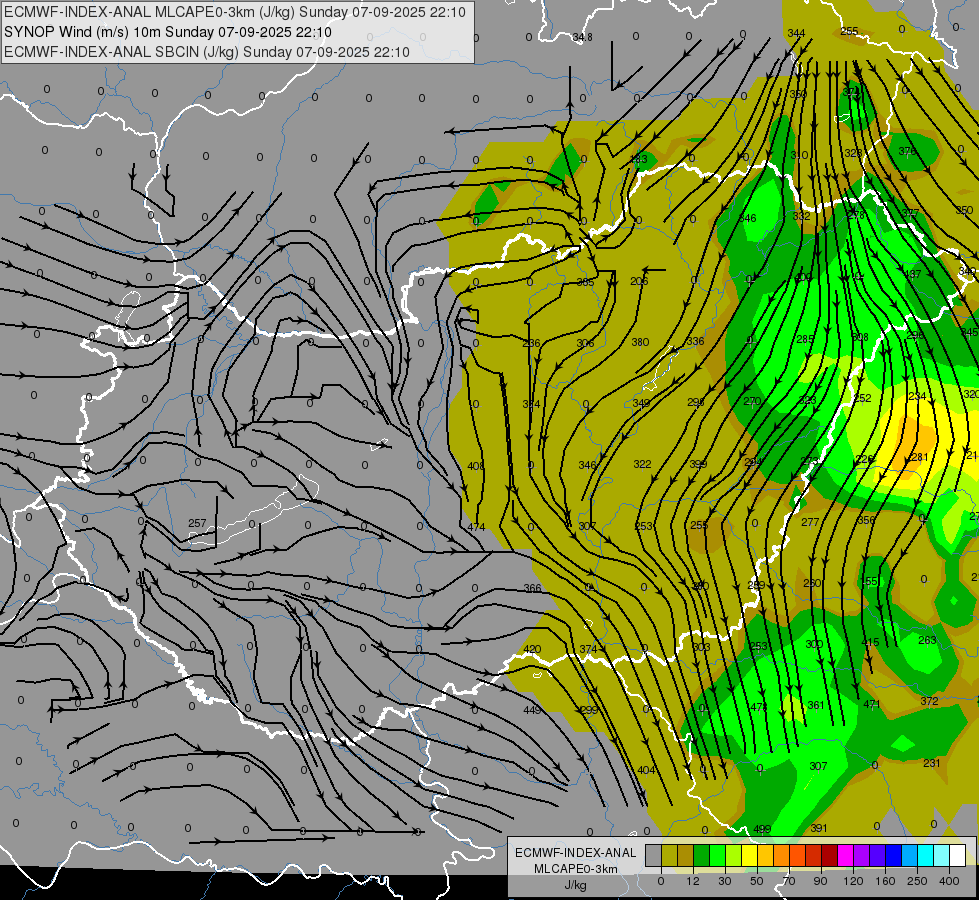Click the map value '322'
979x900 pixels.
pyautogui.click(x=642, y=464)
